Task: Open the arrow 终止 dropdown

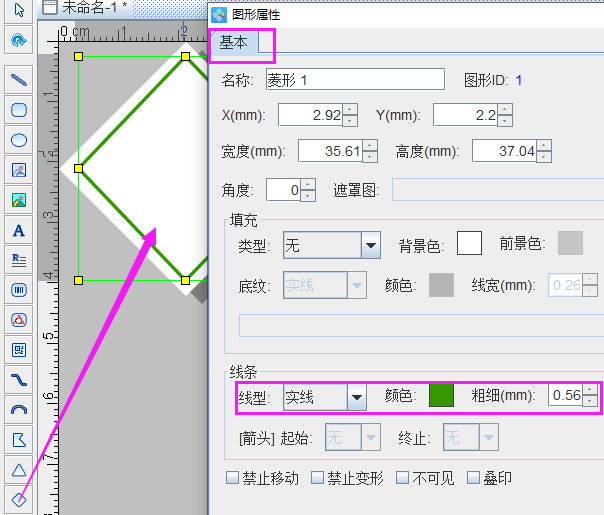Action: pos(488,437)
